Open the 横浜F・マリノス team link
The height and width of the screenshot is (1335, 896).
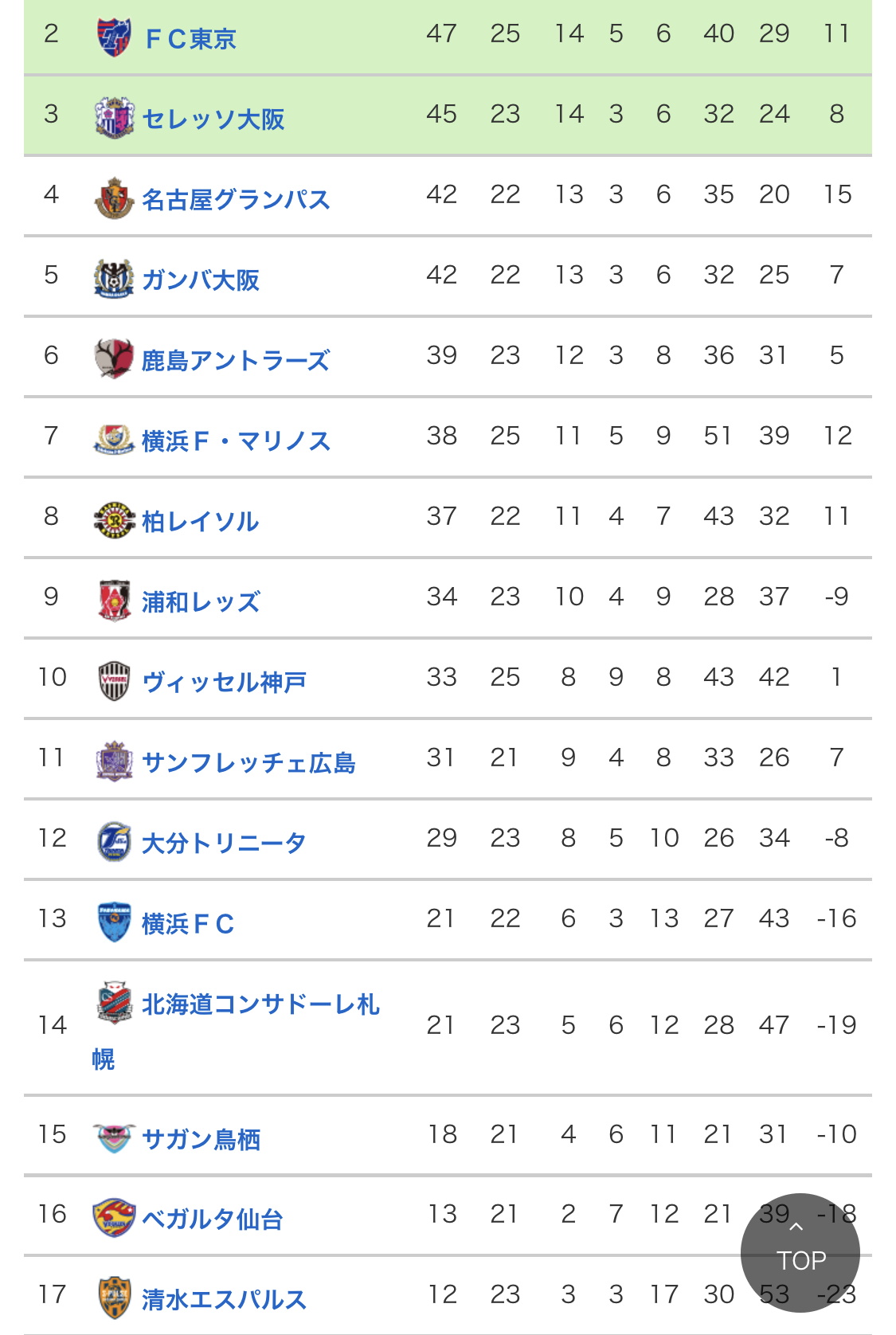tap(236, 440)
